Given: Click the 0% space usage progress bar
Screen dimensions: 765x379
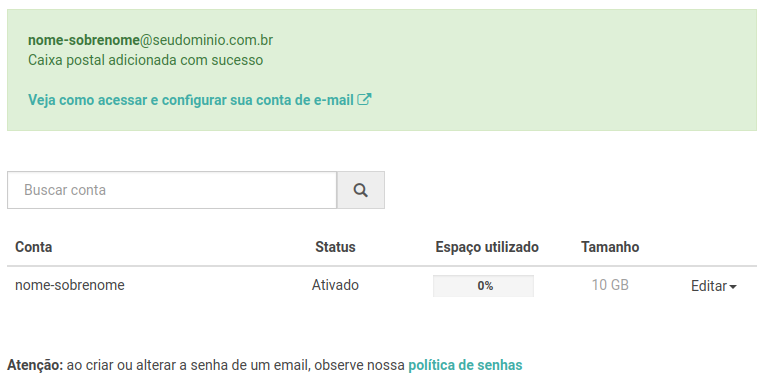Looking at the screenshot, I should (x=483, y=286).
